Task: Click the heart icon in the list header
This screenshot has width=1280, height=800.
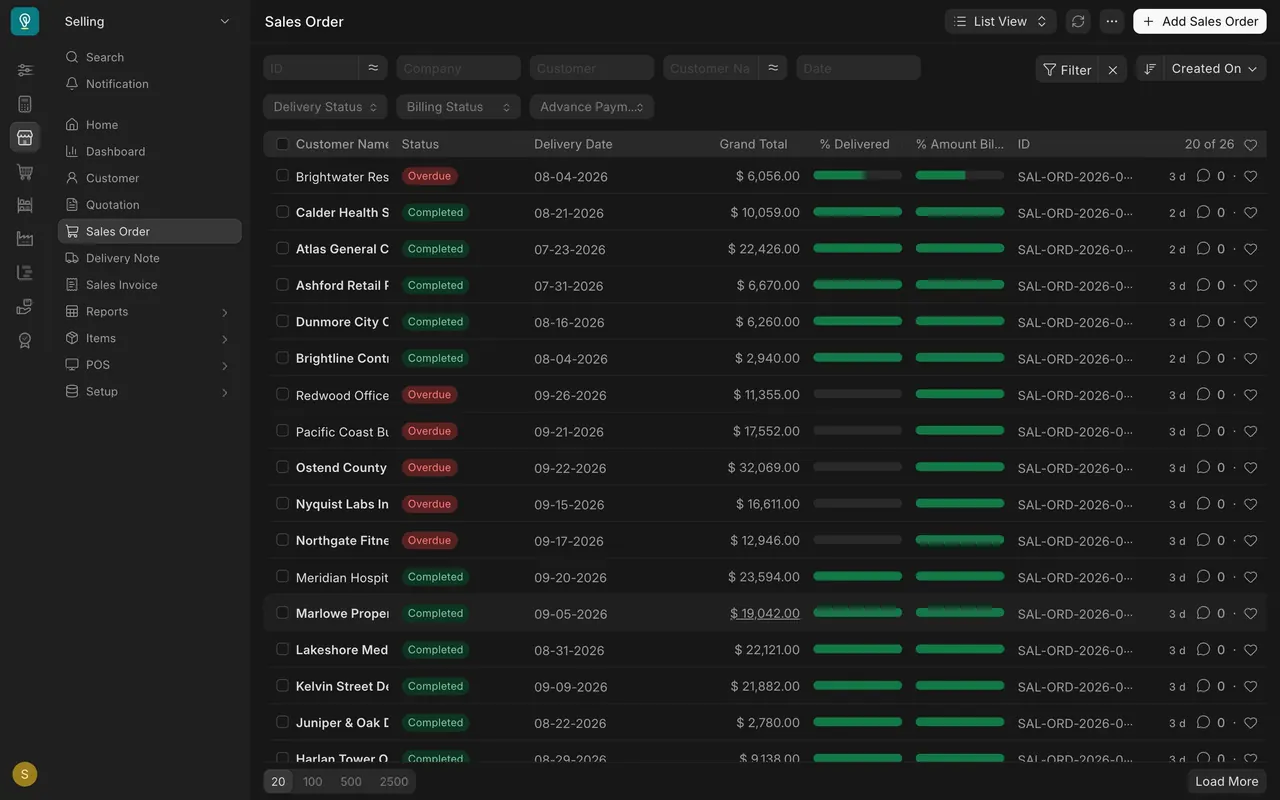Action: coord(1250,145)
